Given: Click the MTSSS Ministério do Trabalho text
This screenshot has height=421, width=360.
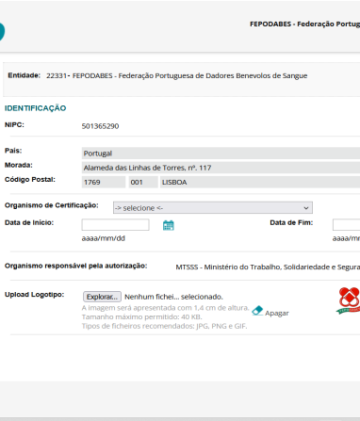Looking at the screenshot, I should coord(268,267).
